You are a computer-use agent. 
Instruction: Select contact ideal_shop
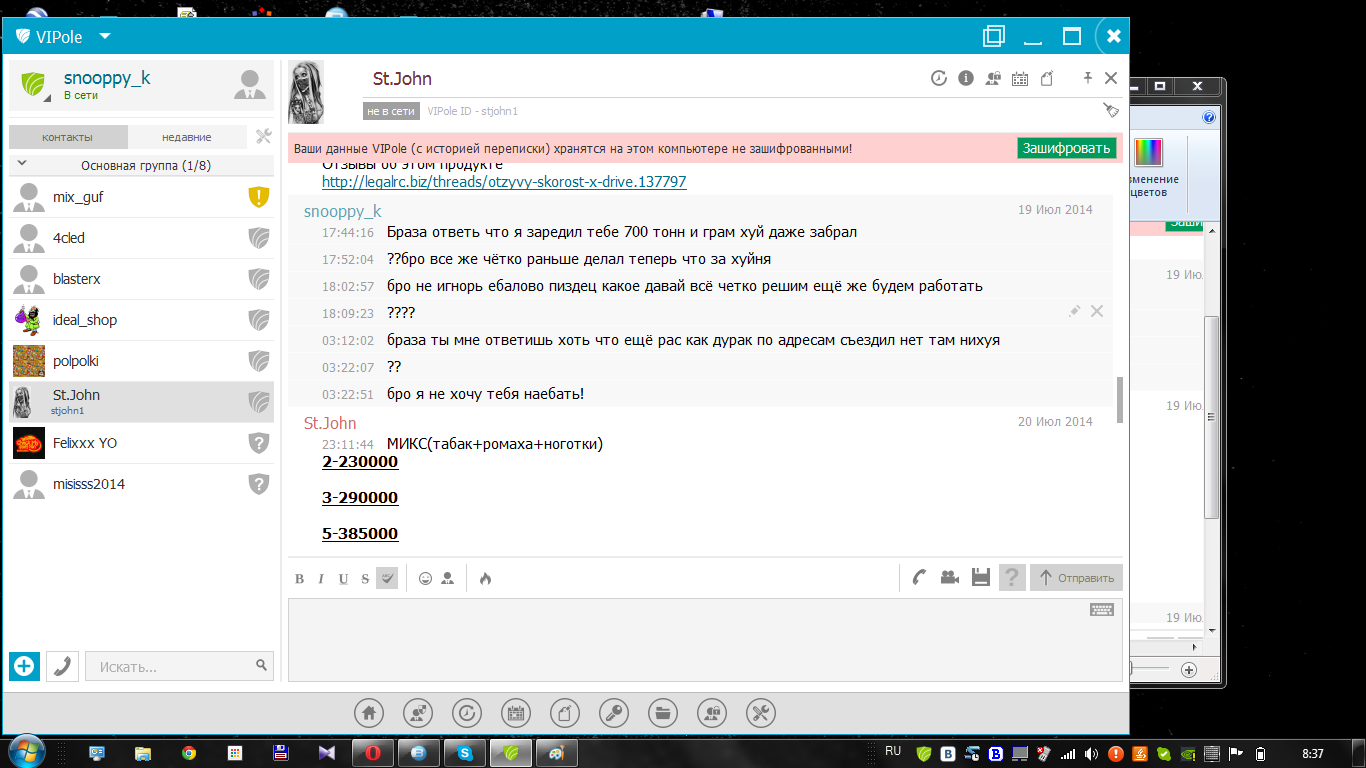[x=142, y=320]
